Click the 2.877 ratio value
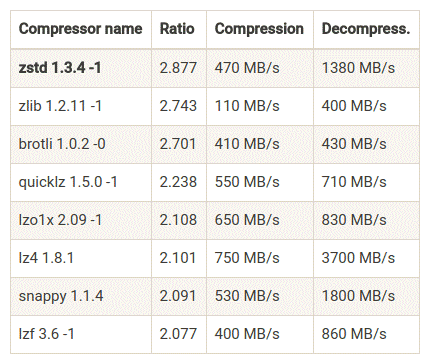The image size is (433, 361). click(178, 68)
